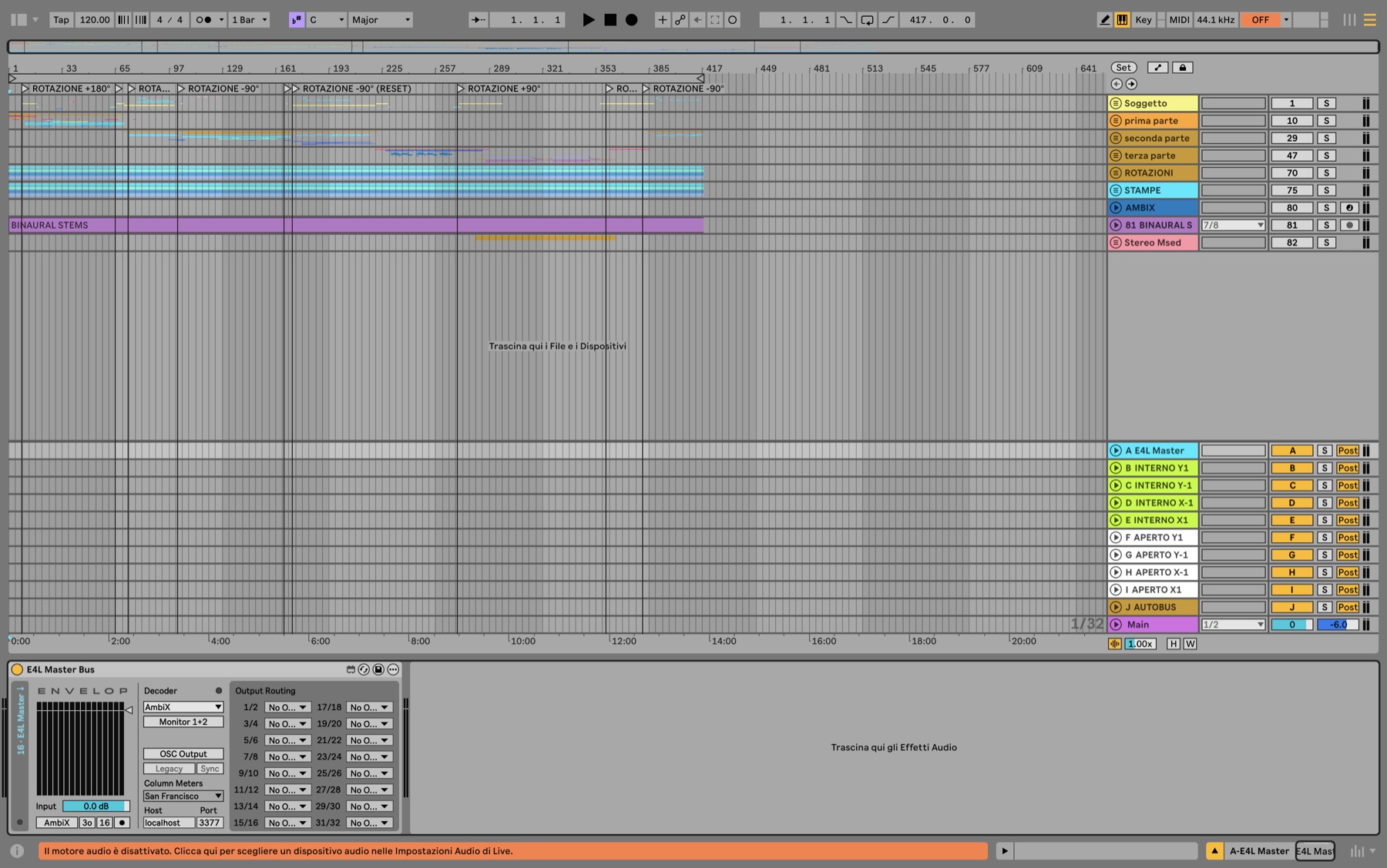Unfold the Soggetto group track
The width and height of the screenshot is (1387, 868).
pos(1115,103)
